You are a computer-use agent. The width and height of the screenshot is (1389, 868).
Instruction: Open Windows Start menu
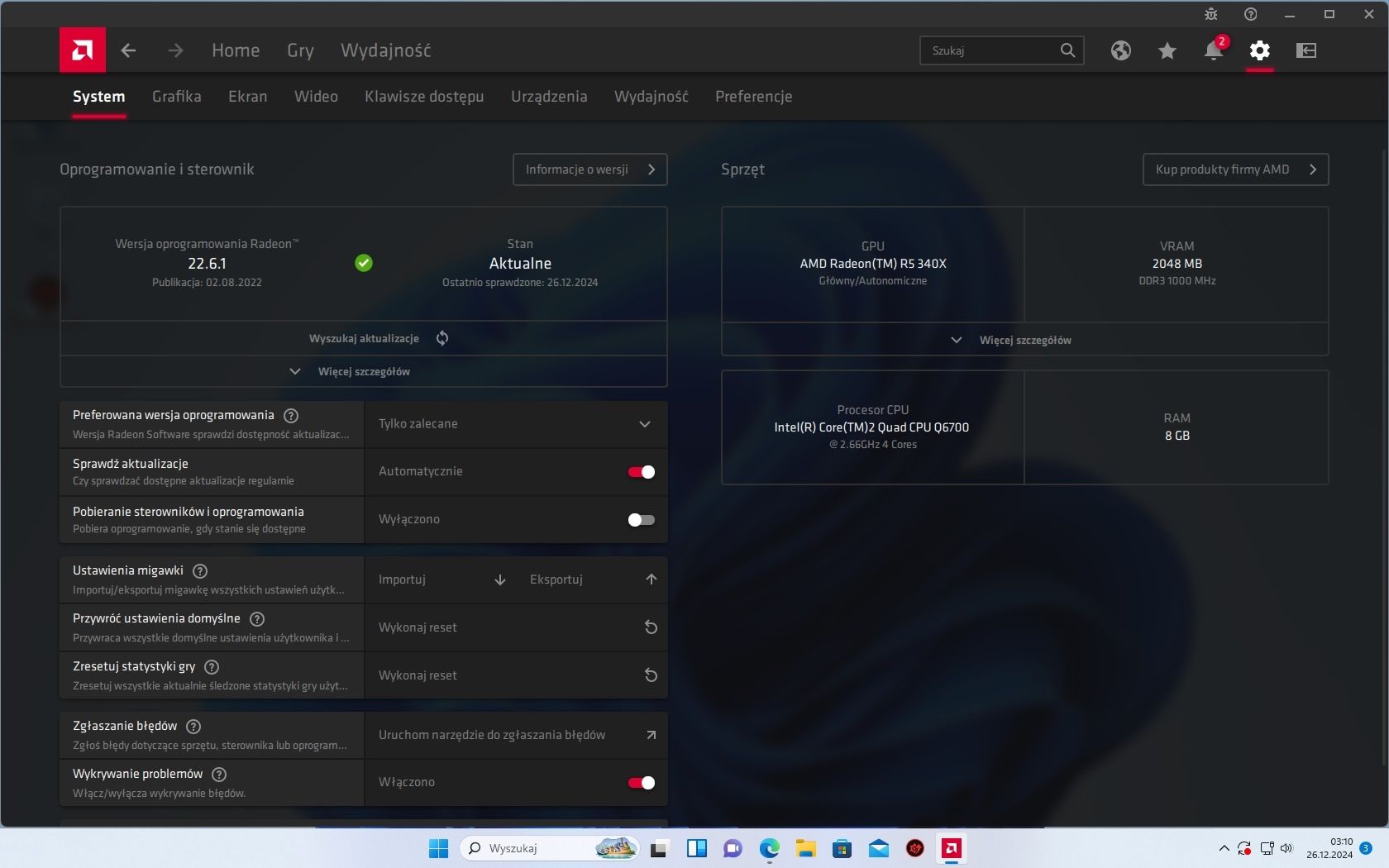[x=438, y=848]
